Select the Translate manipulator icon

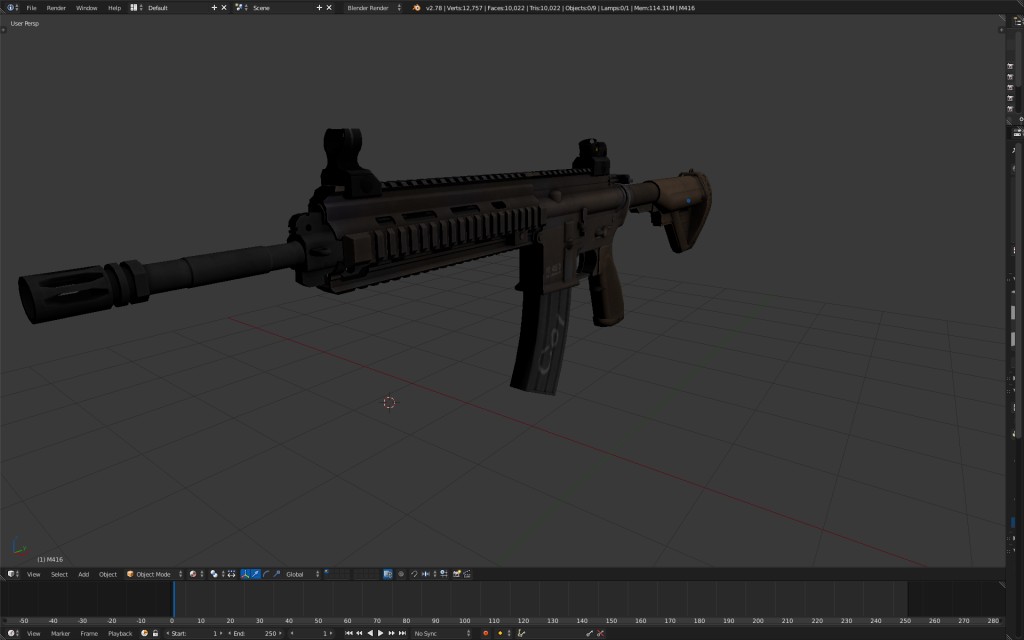255,573
